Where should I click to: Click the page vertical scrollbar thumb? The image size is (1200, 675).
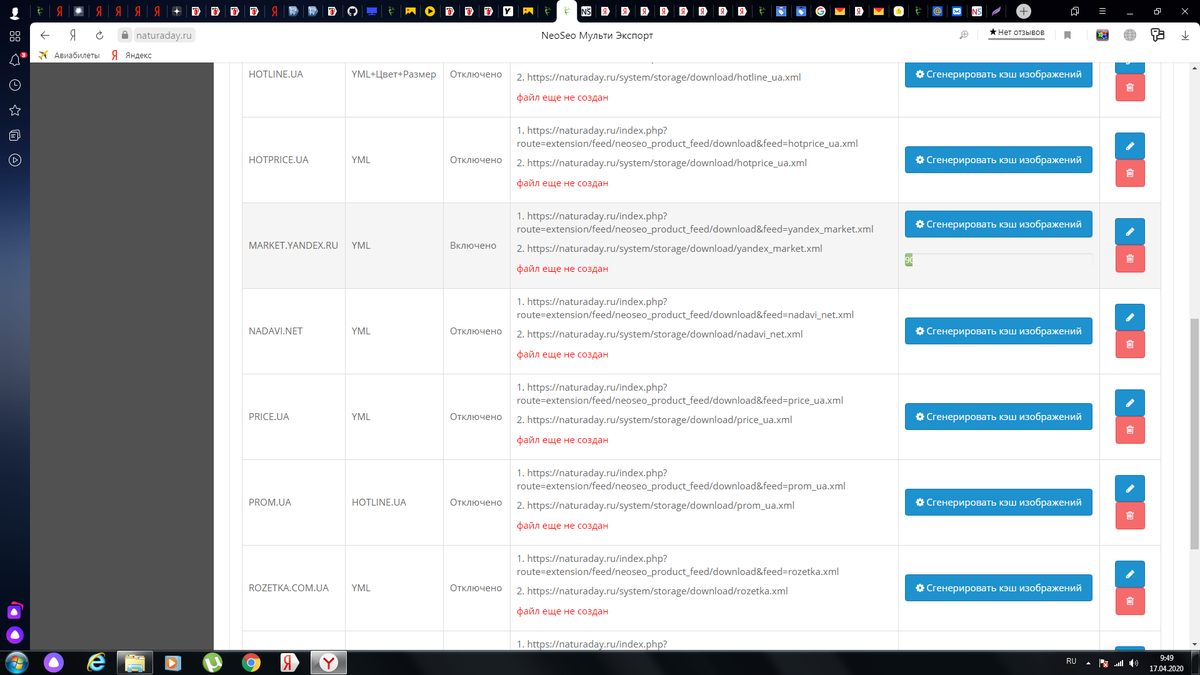1194,433
